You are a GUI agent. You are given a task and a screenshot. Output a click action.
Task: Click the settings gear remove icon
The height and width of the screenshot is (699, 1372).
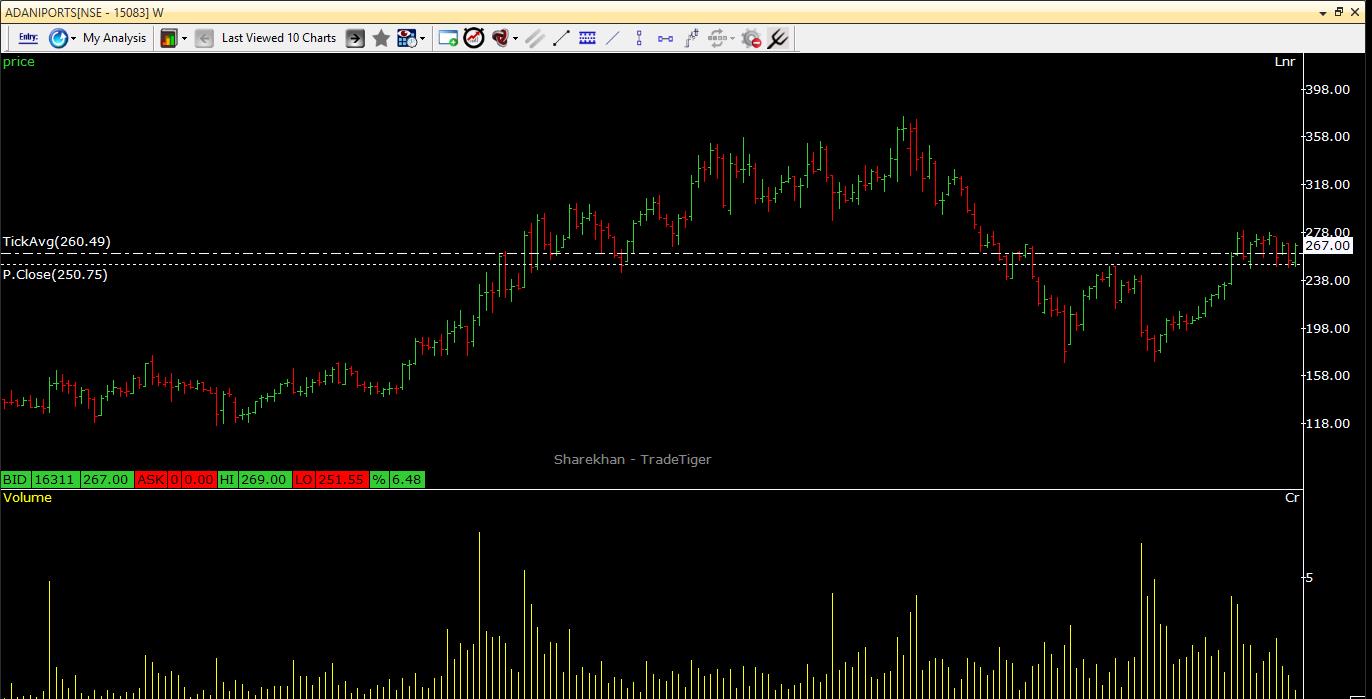tap(751, 38)
